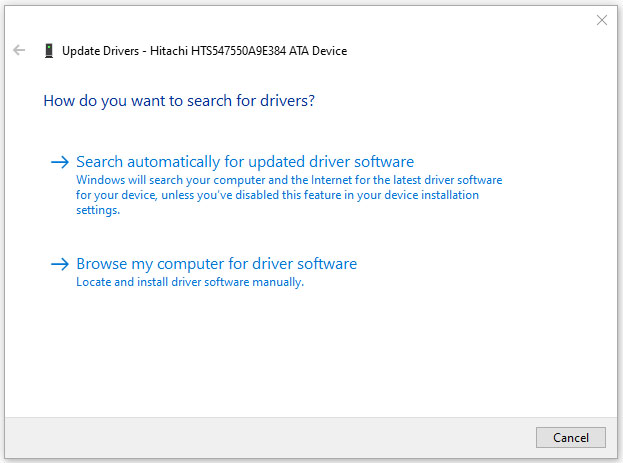Choose Search automatically for updated driver software
The height and width of the screenshot is (463, 623).
245,162
